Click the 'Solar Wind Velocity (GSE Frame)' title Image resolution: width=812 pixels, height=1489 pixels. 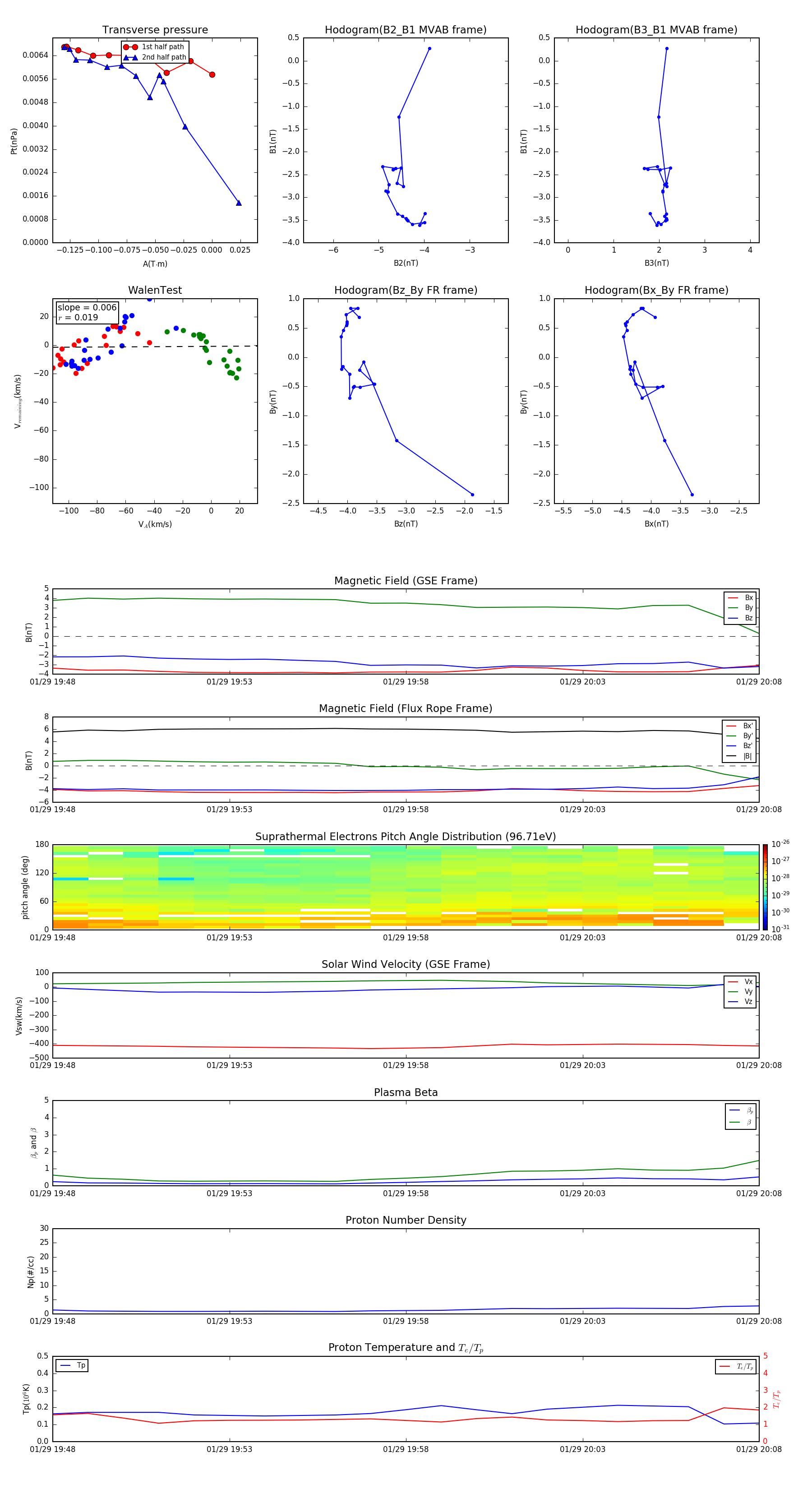pyautogui.click(x=406, y=965)
